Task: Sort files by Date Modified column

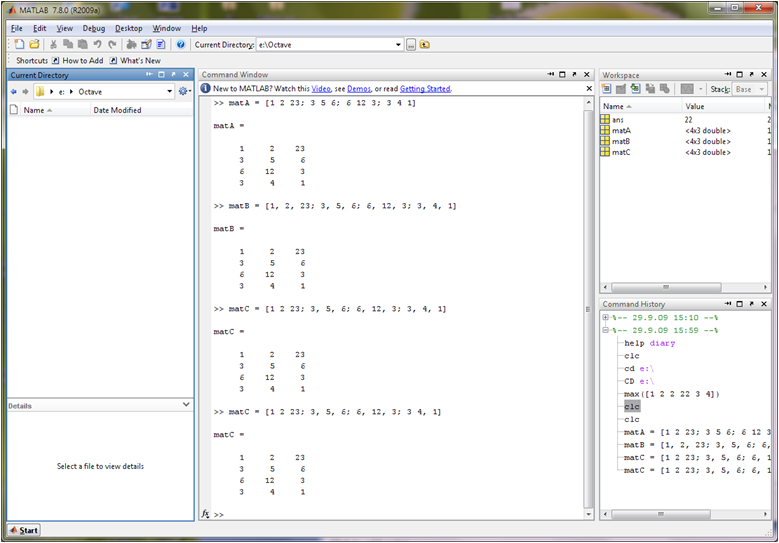Action: click(x=141, y=110)
